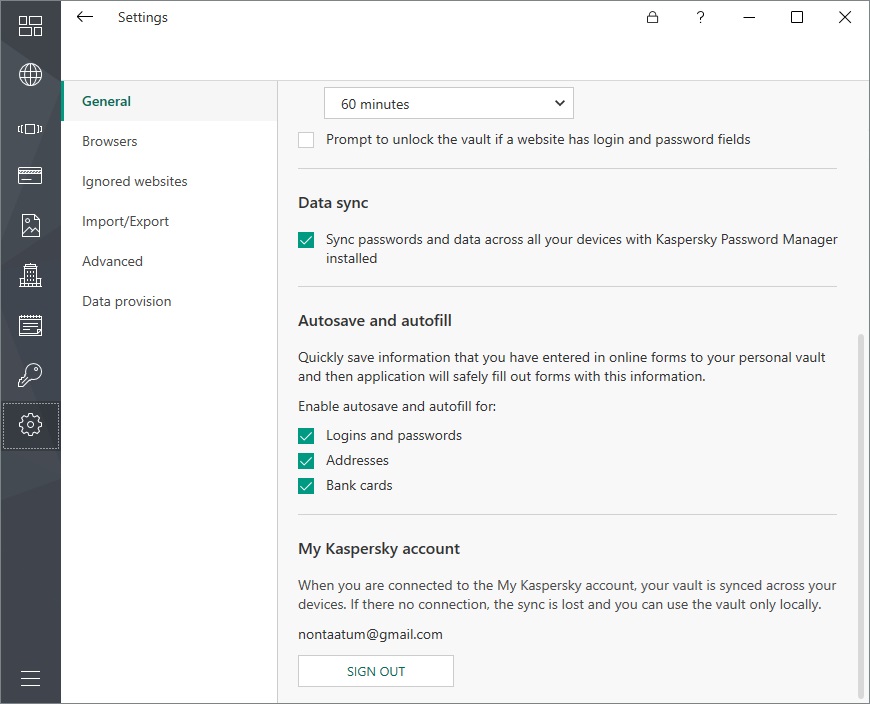Open the Images icon in sidebar
This screenshot has height=704, width=870.
(30, 225)
